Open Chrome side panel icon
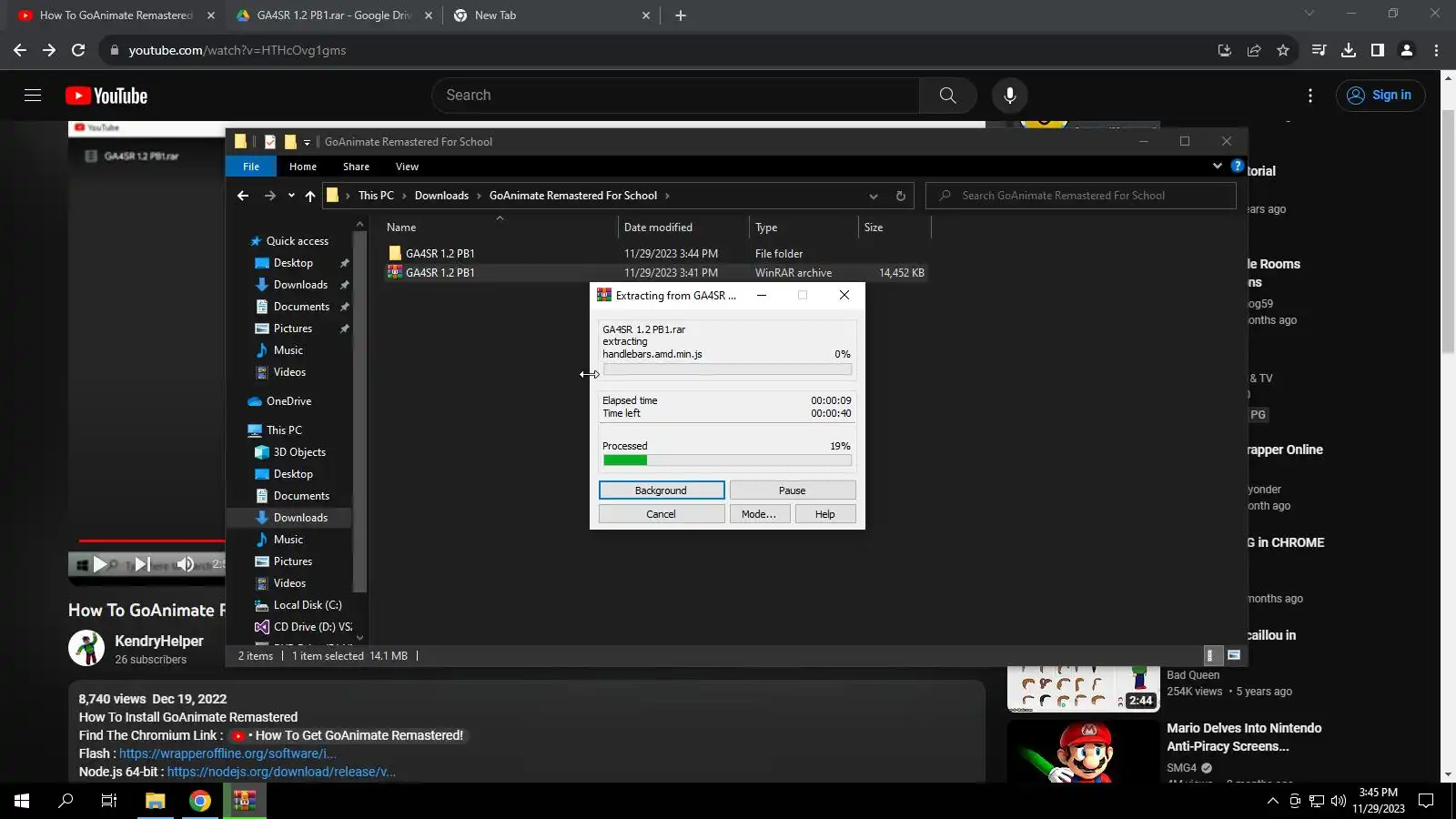Screen dimensions: 1456x819 (x=1378, y=50)
